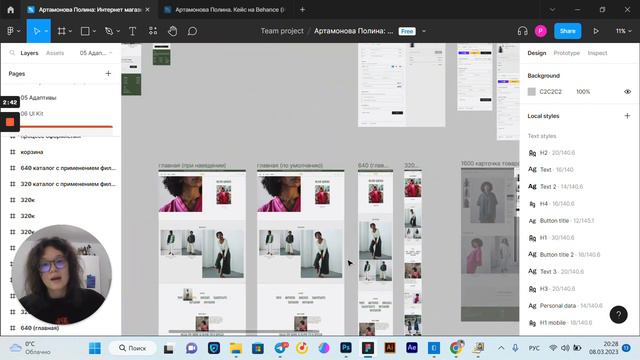Search layers with magnifier icon
Viewport: 640px width, 360px height.
pyautogui.click(x=12, y=53)
